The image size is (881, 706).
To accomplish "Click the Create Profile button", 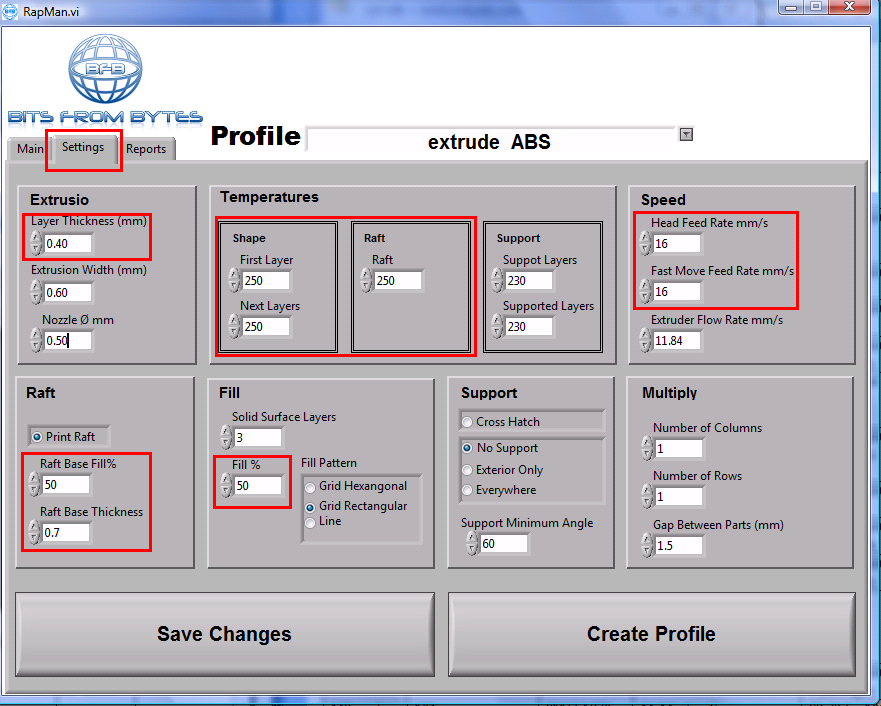I will tap(651, 634).
